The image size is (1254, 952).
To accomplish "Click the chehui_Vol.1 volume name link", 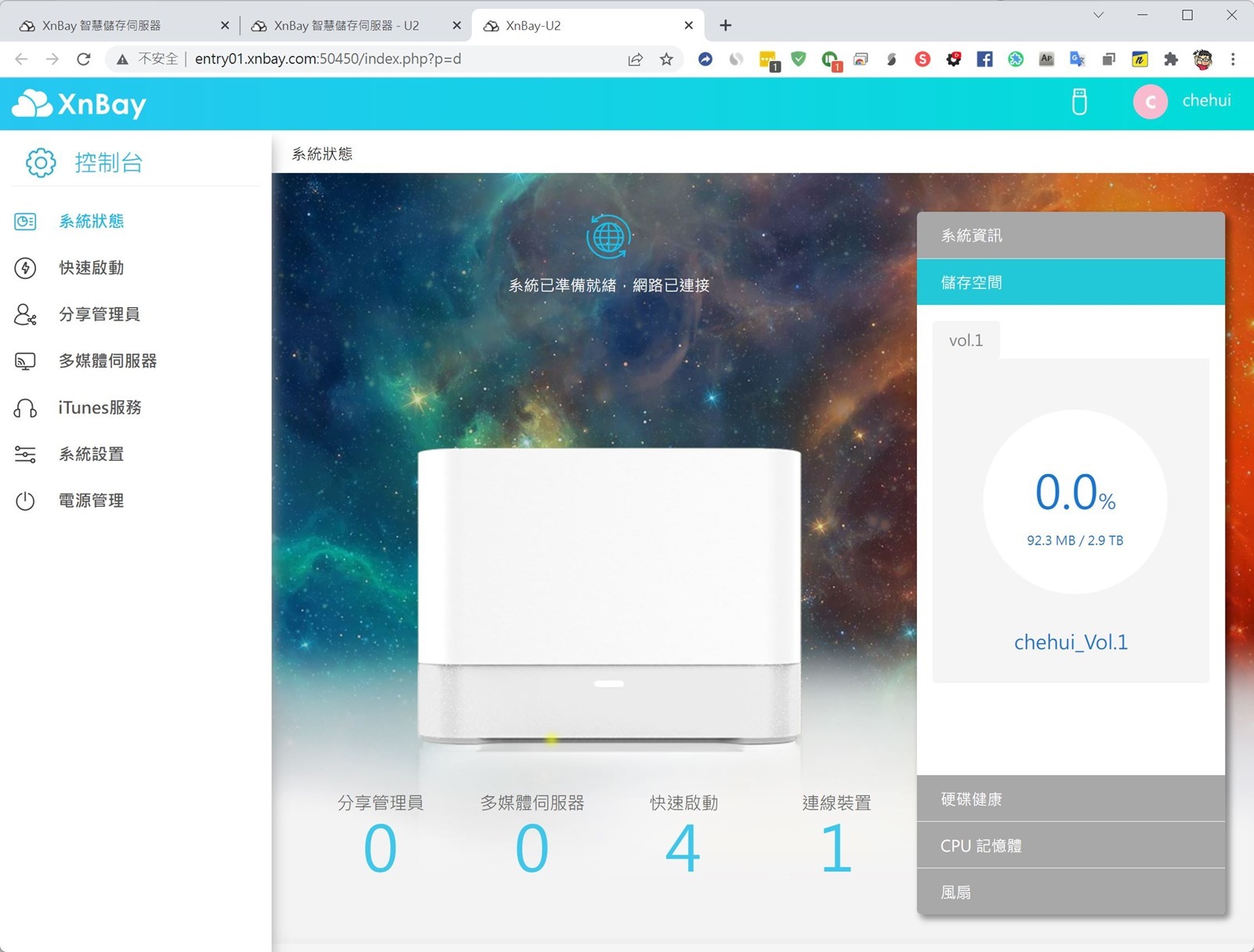I will coord(1071,643).
